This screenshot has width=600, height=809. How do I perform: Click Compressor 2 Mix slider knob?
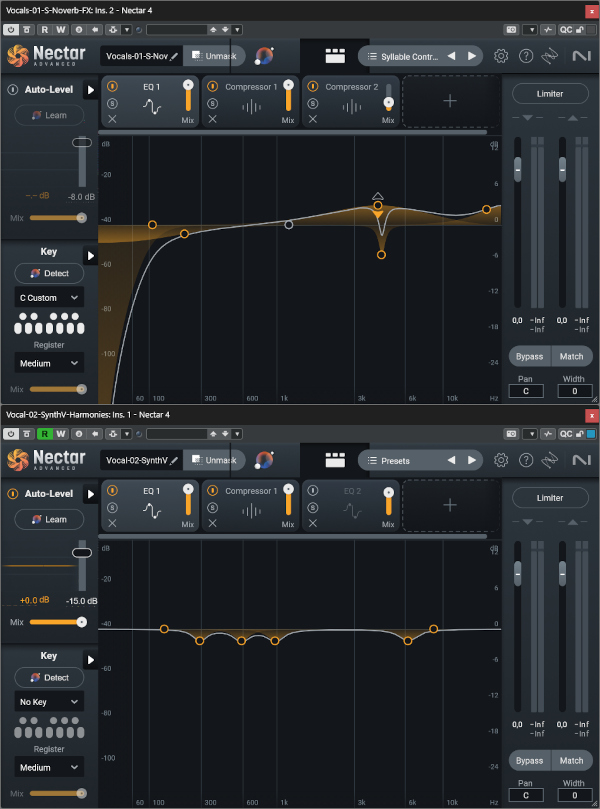click(388, 103)
